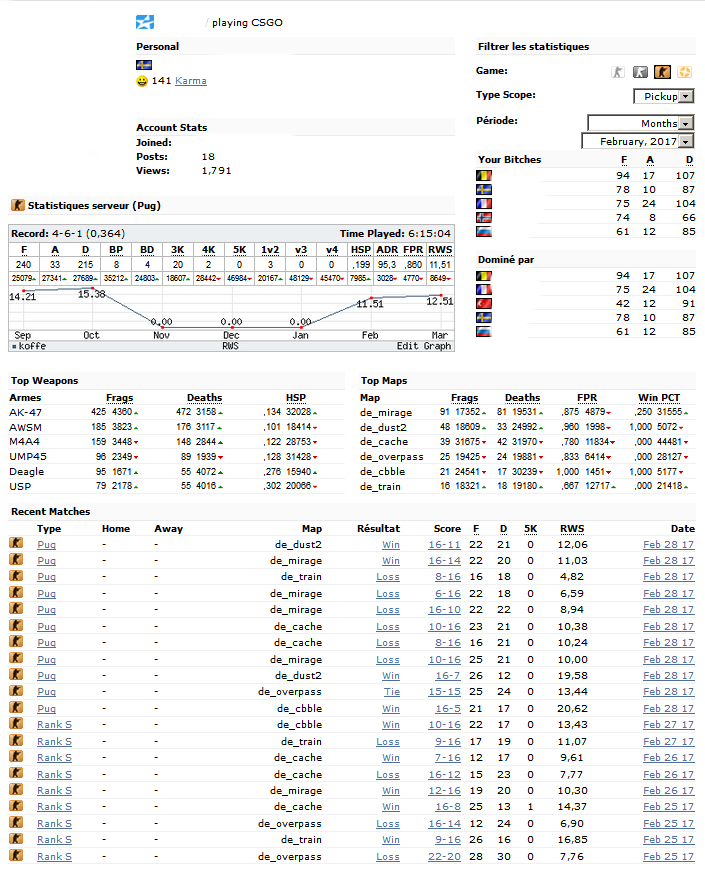705x882 pixels.
Task: Click the Turkish flag under Dominé par
Action: pos(484,303)
